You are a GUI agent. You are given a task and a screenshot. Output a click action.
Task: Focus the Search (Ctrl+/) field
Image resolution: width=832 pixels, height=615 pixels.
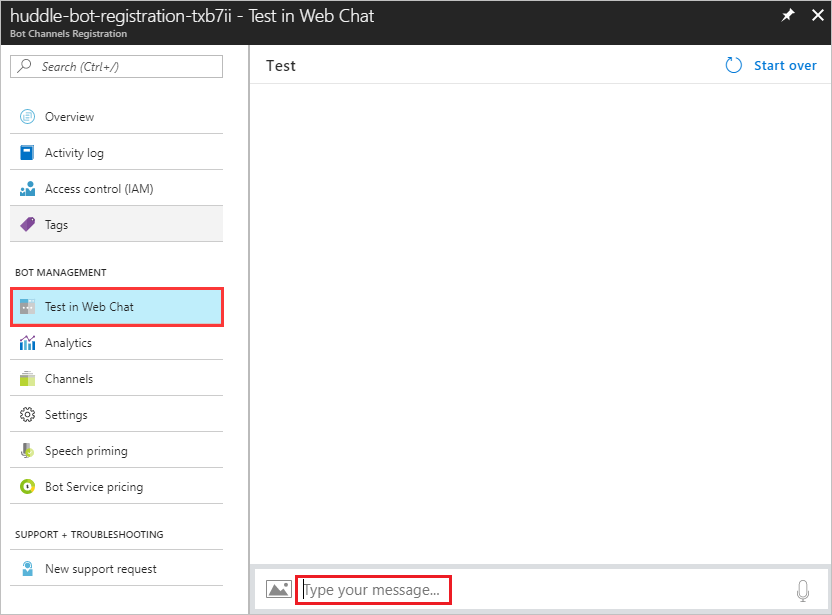click(116, 66)
